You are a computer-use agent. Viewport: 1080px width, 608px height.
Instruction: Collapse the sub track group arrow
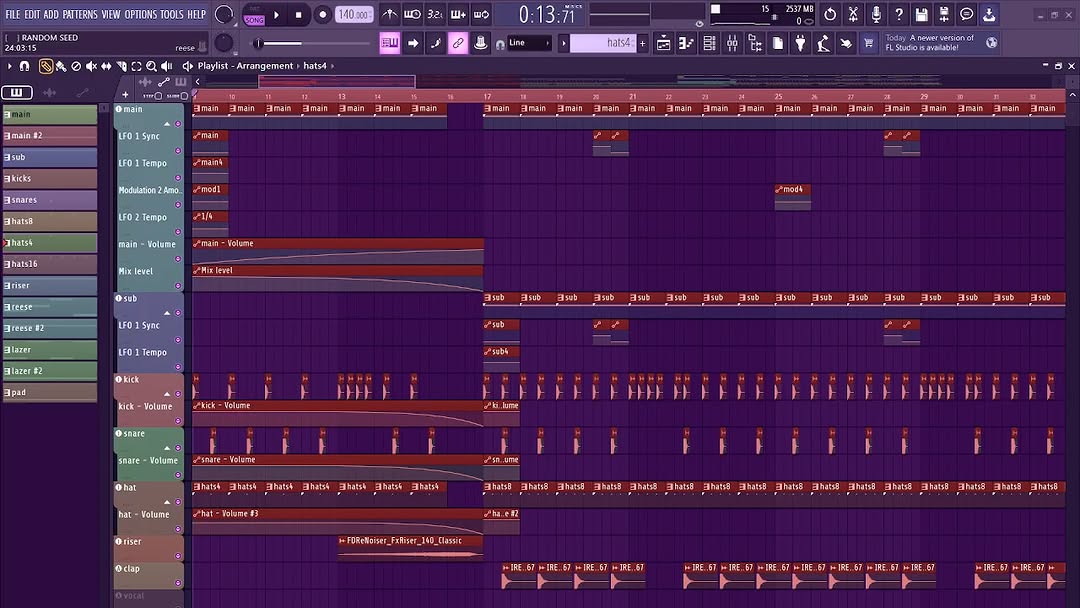[167, 313]
